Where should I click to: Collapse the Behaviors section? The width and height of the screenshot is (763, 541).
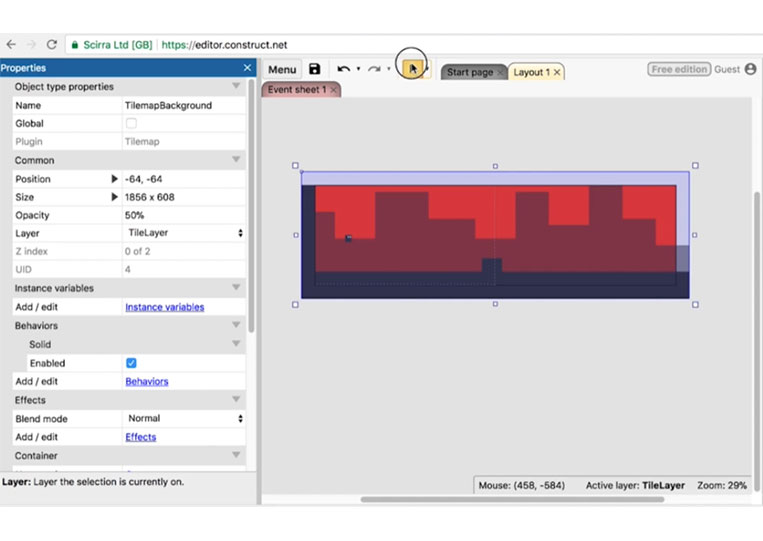(x=236, y=325)
